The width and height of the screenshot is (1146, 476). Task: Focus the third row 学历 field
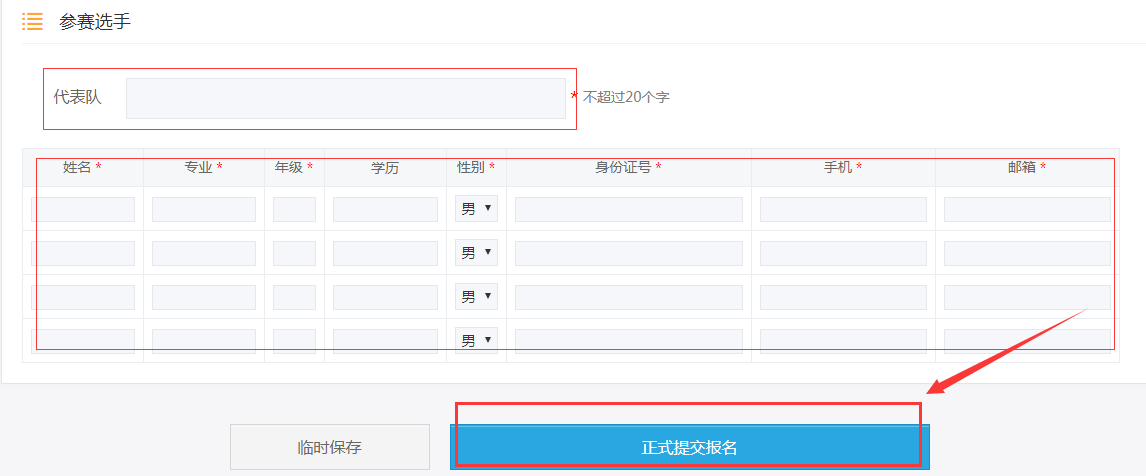pos(385,297)
